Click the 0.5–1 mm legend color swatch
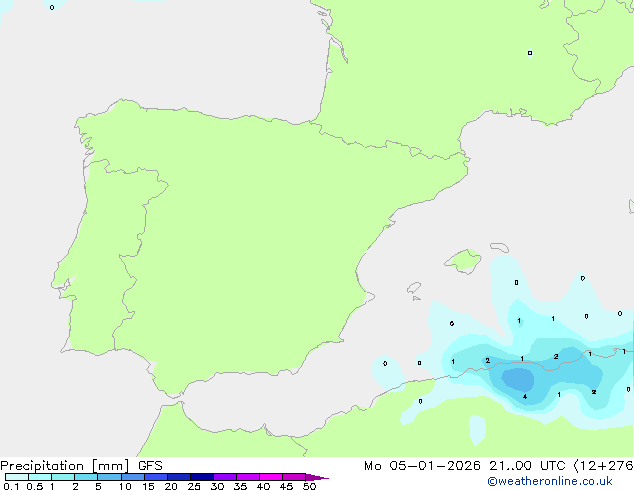The image size is (634, 490). [40, 477]
